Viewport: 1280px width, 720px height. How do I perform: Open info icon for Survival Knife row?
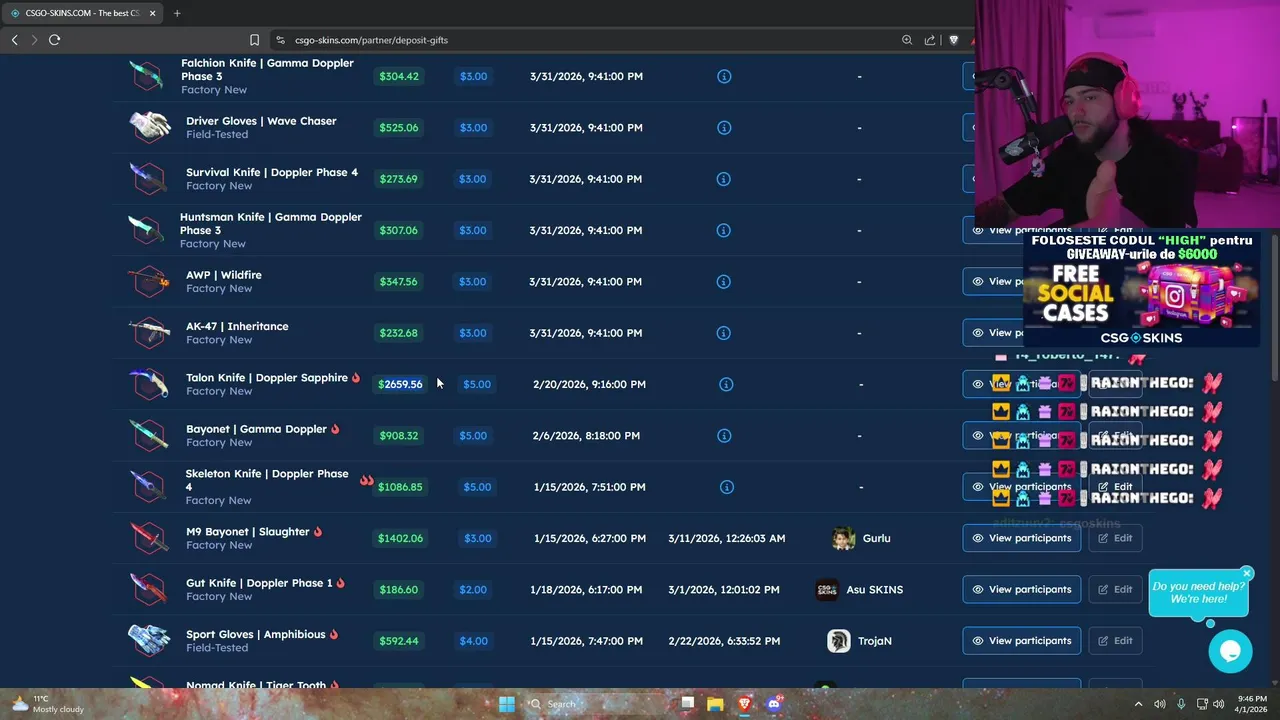pyautogui.click(x=724, y=179)
